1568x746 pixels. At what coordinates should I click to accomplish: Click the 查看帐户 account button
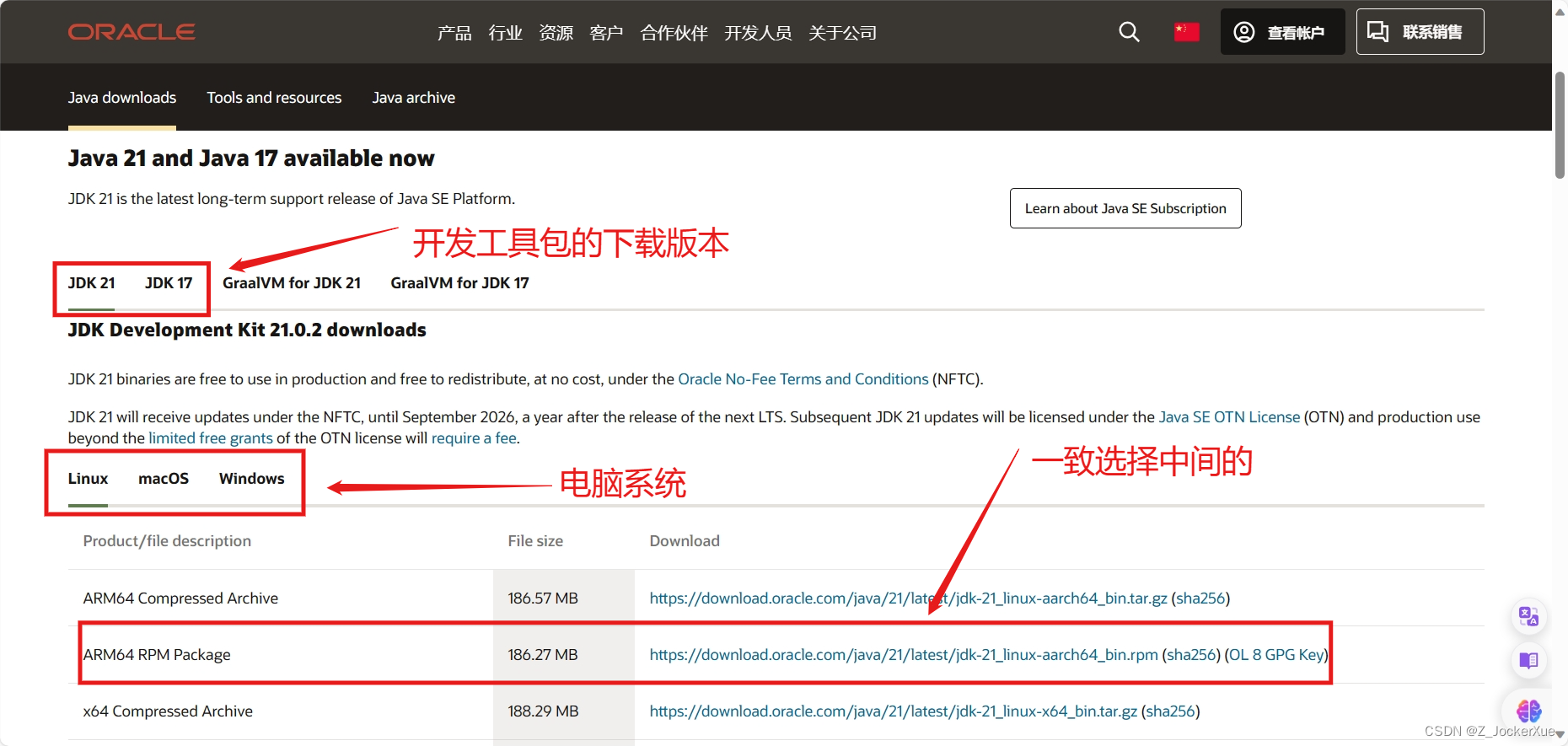[x=1282, y=32]
